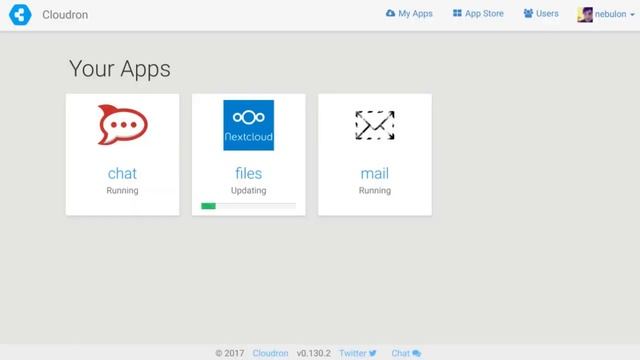The image size is (640, 360).
Task: Click the chat bubbles footer icon
Action: (416, 353)
